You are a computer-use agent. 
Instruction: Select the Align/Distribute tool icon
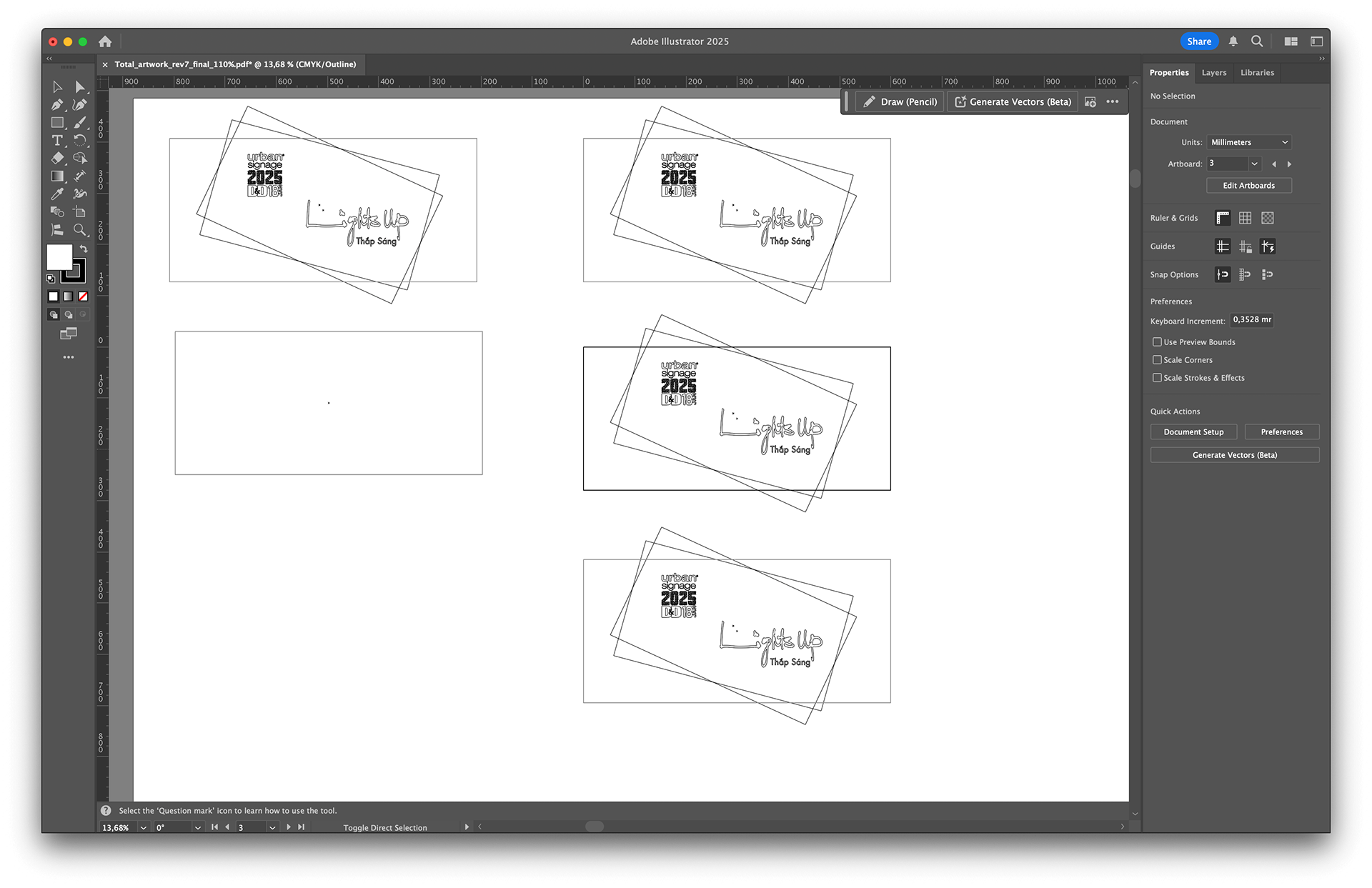[57, 229]
